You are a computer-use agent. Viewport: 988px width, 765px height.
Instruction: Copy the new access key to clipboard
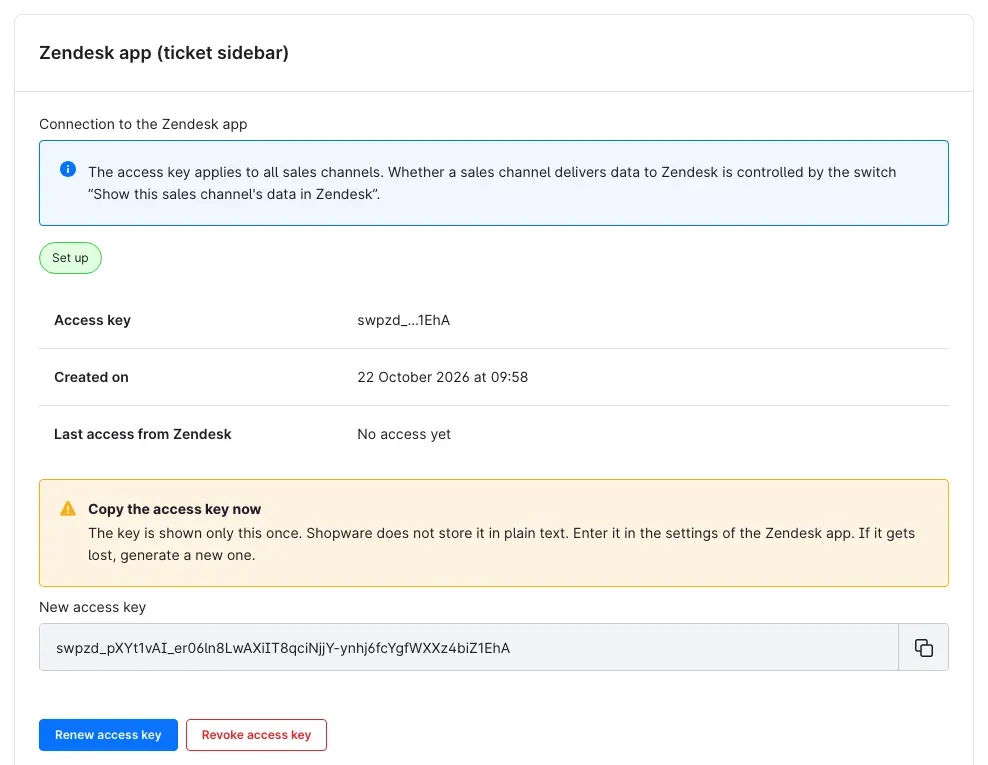[x=923, y=647]
